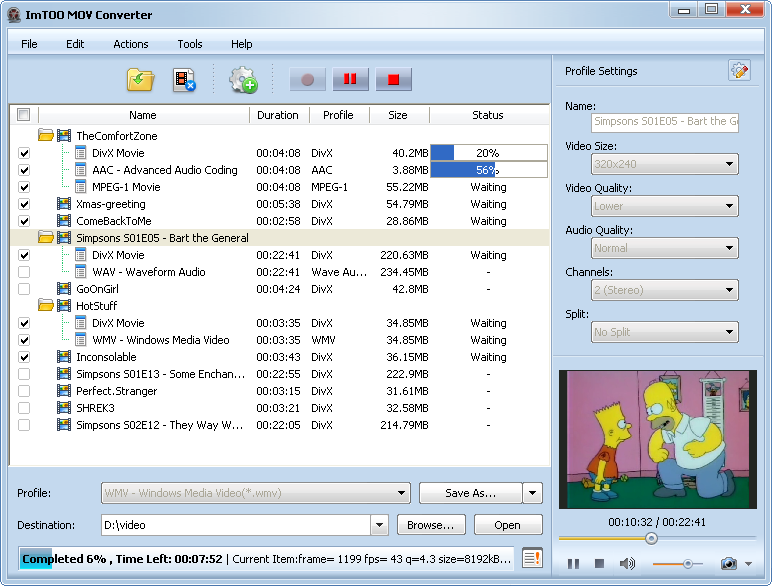
Task: Check the GoOnGirl checkbox
Action: tap(24, 289)
